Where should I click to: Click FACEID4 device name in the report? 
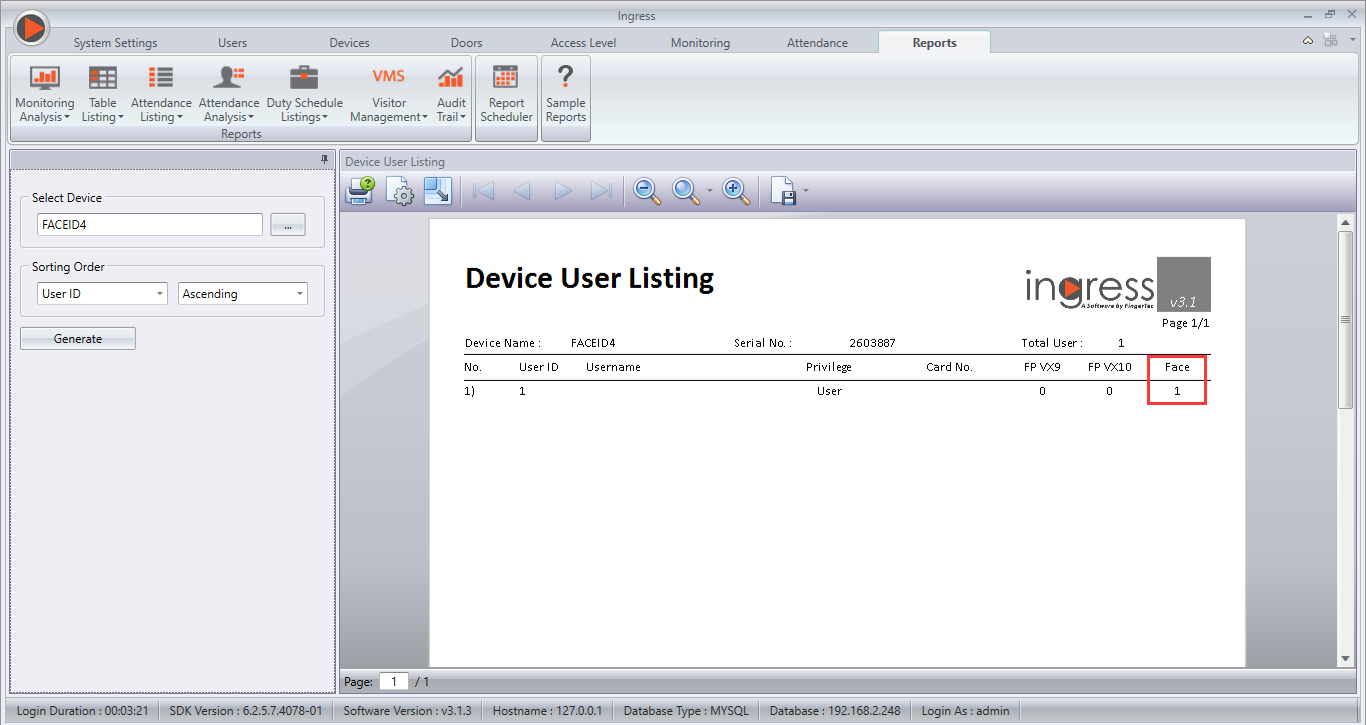pos(593,343)
